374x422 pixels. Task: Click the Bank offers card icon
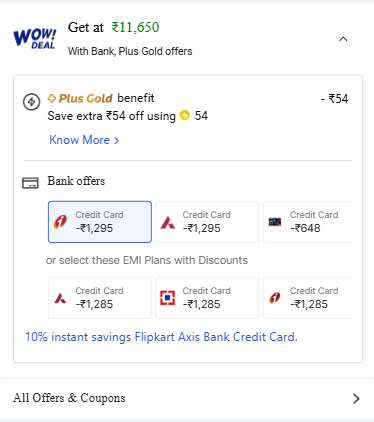point(30,183)
